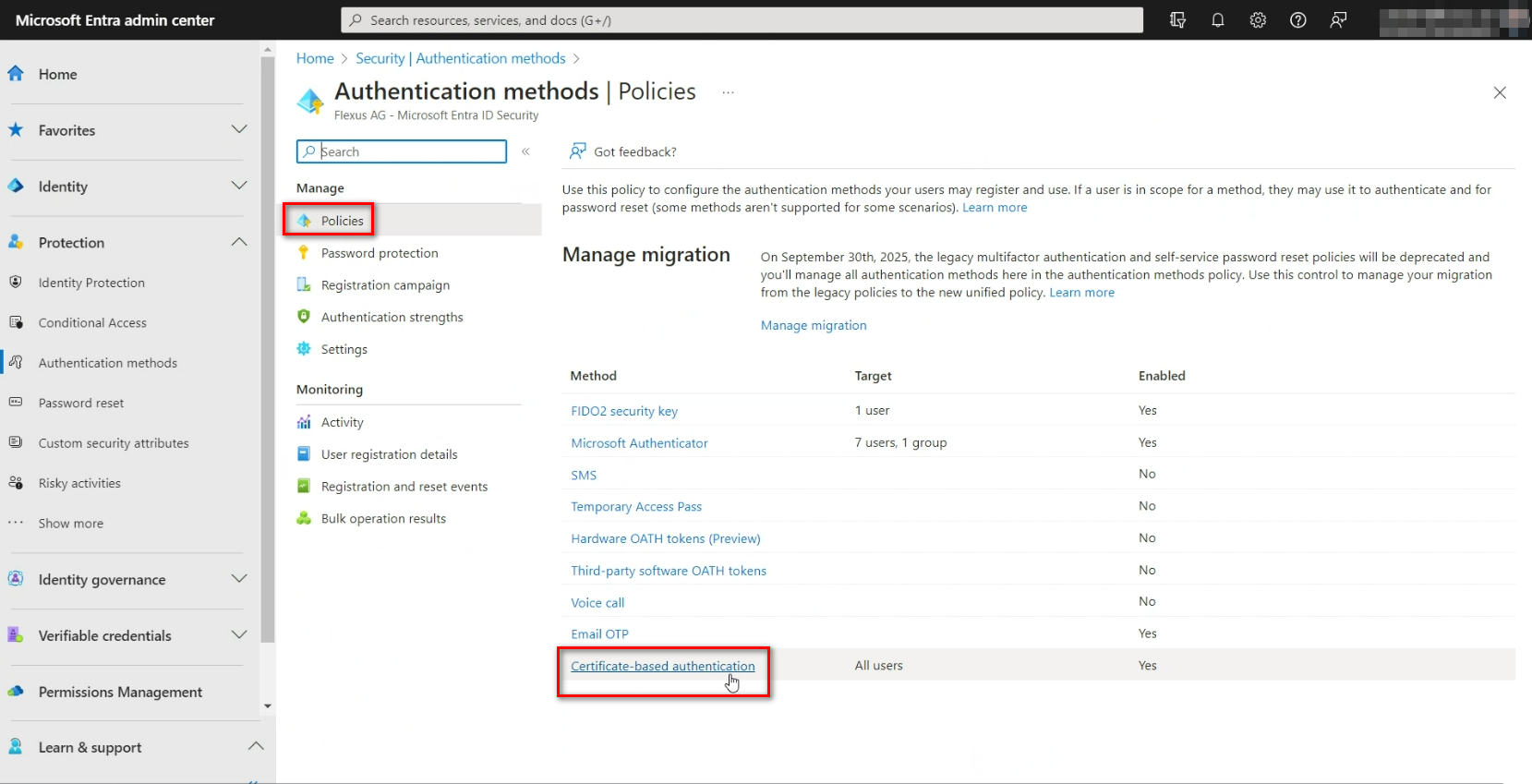This screenshot has height=784, width=1532.
Task: Click the Home house icon in sidebar
Action: pos(16,74)
